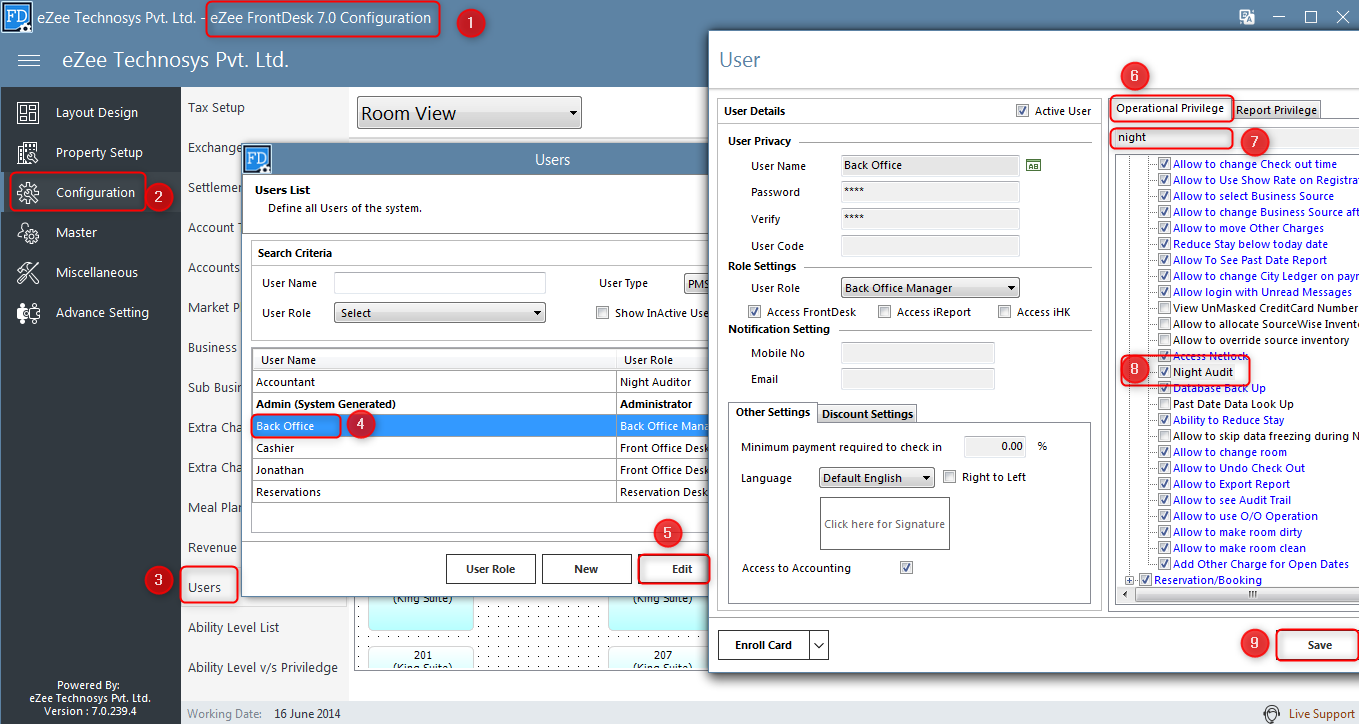Click the FD application logo in title bar

click(17, 17)
